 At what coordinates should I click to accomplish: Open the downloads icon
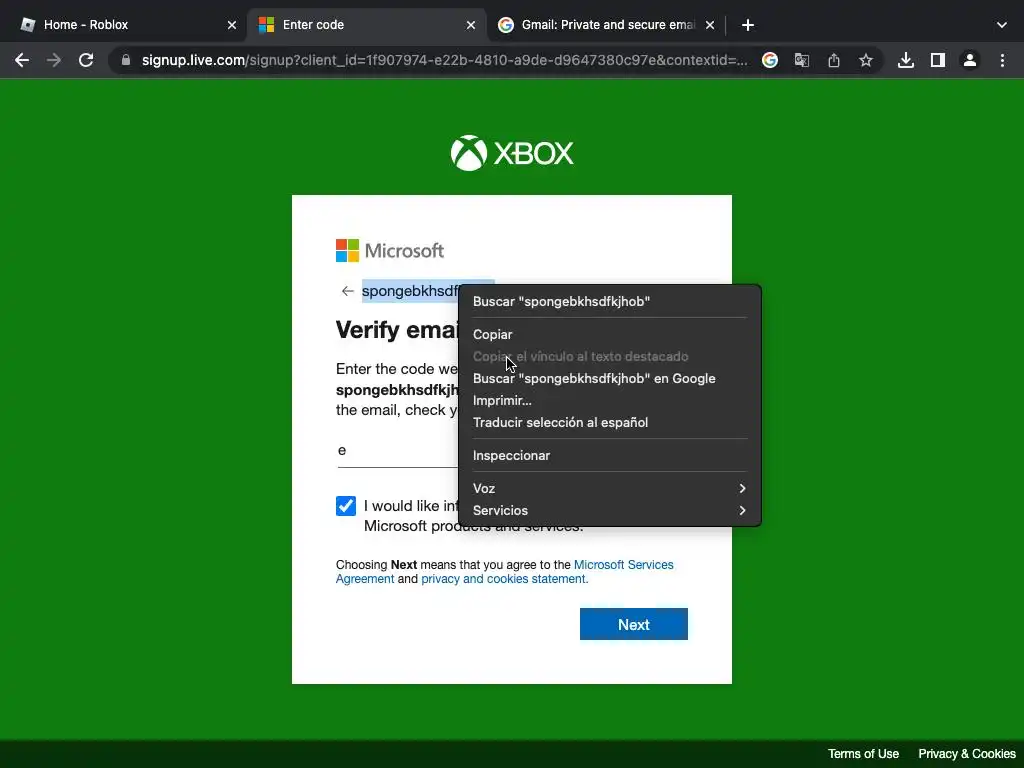point(906,61)
